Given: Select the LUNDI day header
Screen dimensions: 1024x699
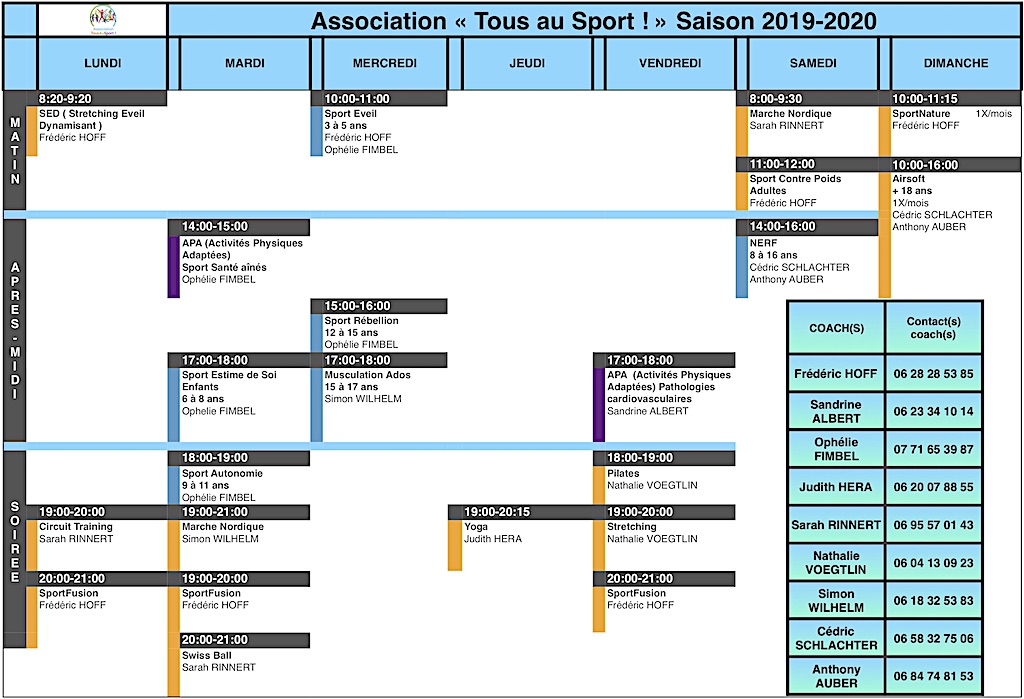Looking at the screenshot, I should pos(102,63).
